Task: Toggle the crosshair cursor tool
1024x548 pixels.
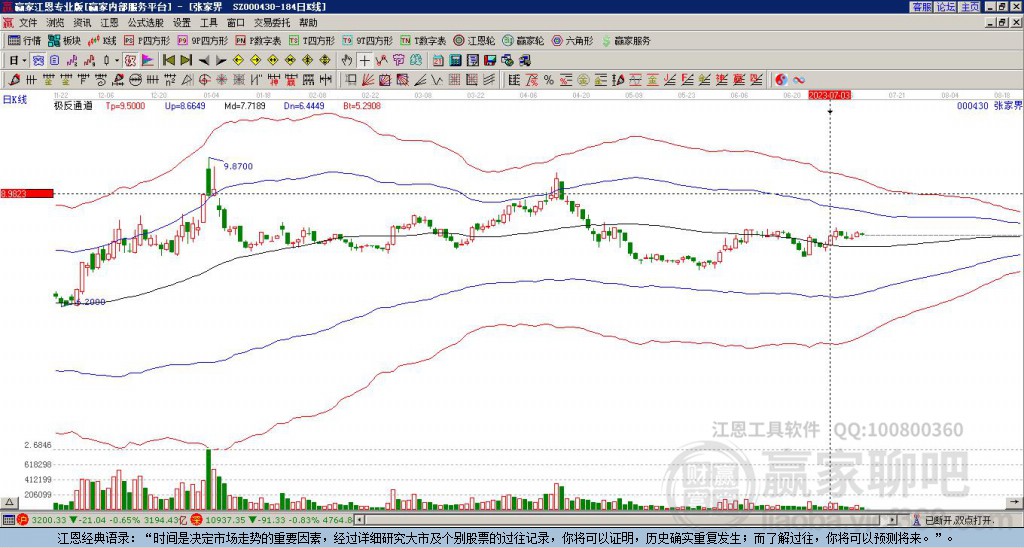Action: tap(364, 61)
